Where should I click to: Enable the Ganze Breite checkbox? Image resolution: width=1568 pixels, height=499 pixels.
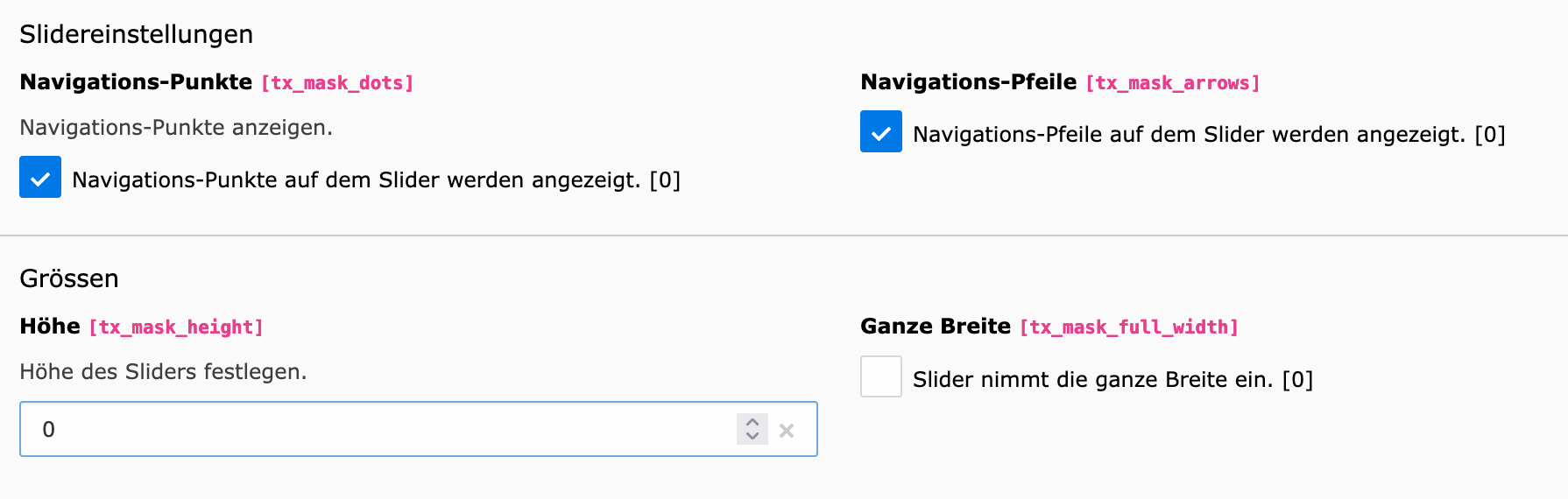click(881, 376)
